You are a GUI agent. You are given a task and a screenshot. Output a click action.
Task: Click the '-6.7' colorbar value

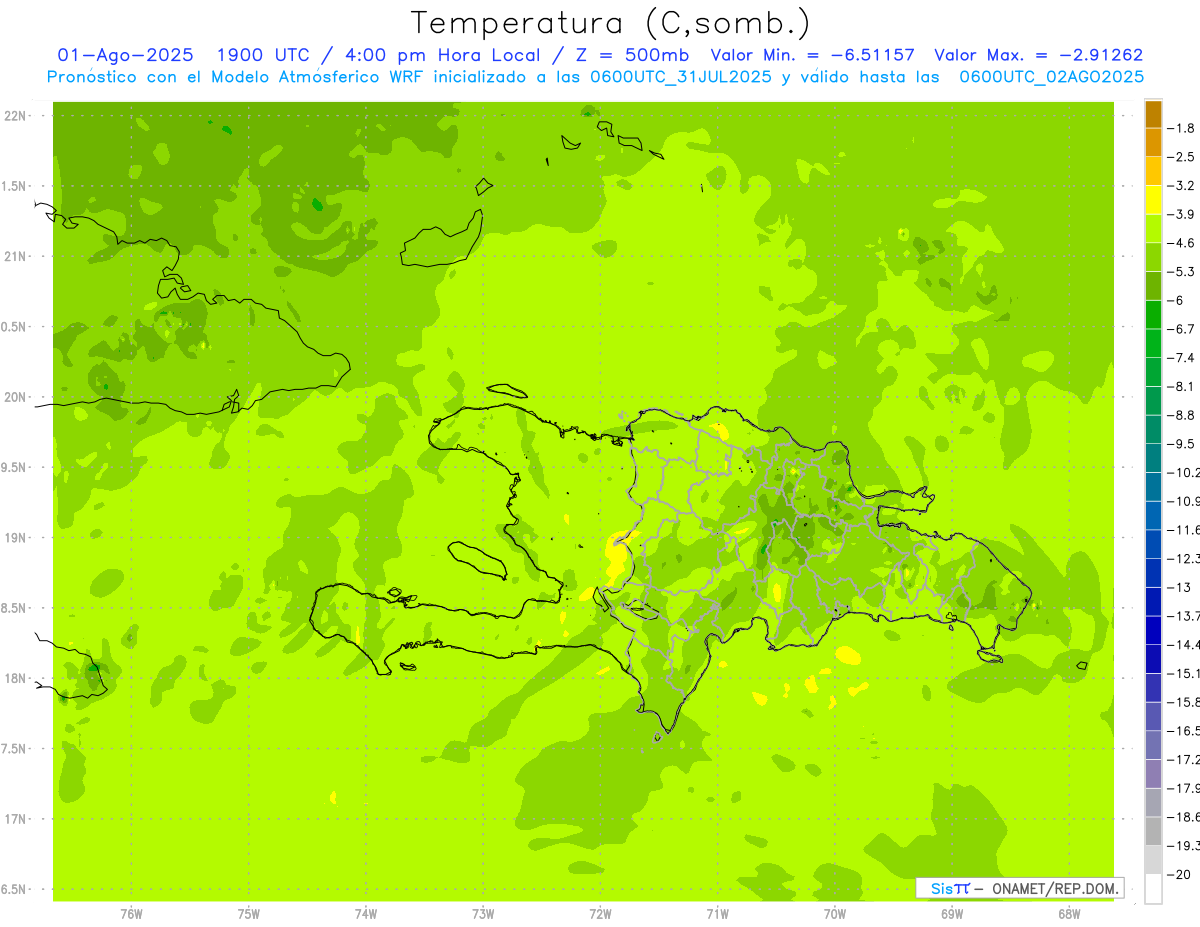click(x=1181, y=329)
